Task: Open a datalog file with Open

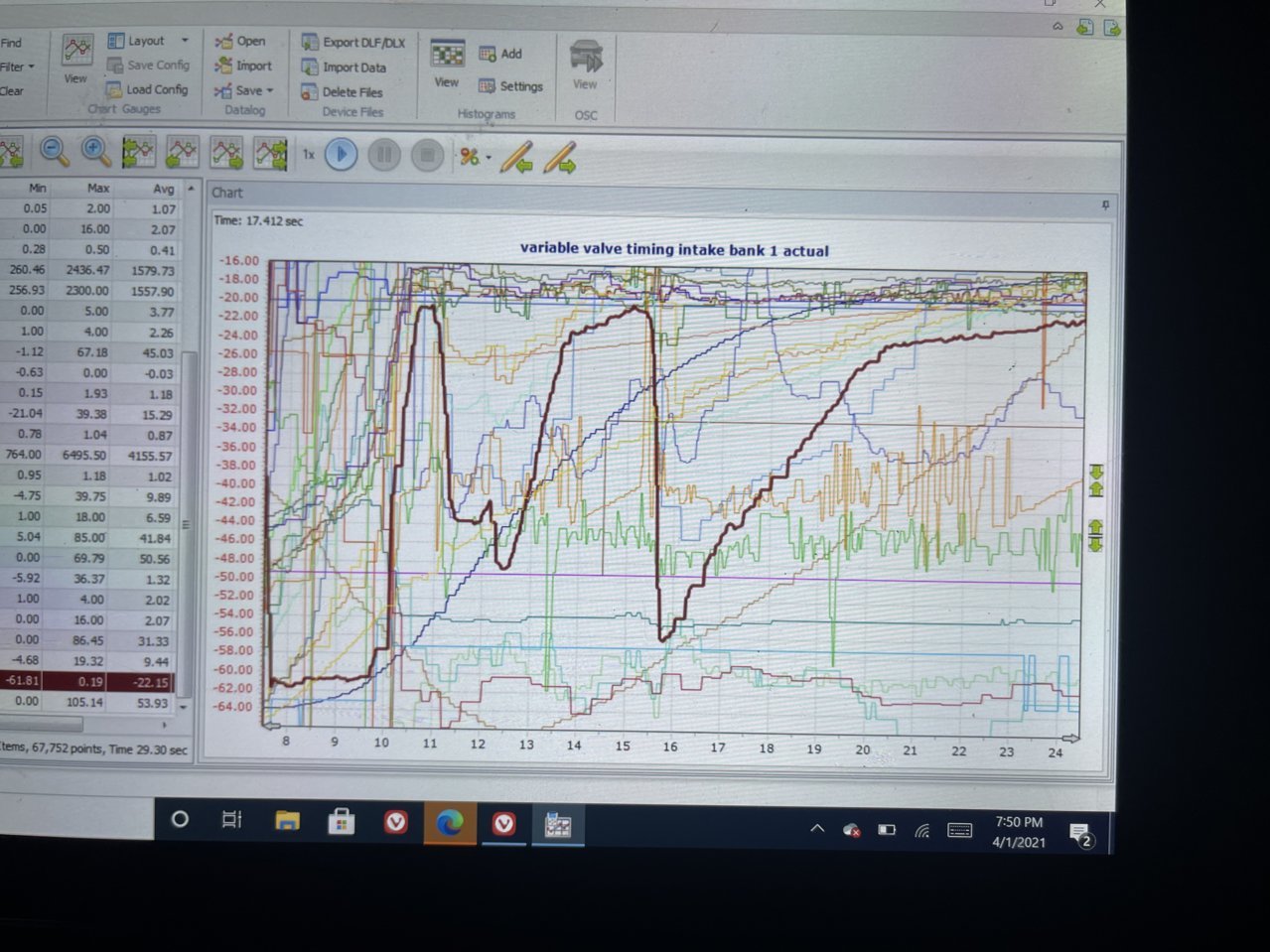Action: (240, 41)
